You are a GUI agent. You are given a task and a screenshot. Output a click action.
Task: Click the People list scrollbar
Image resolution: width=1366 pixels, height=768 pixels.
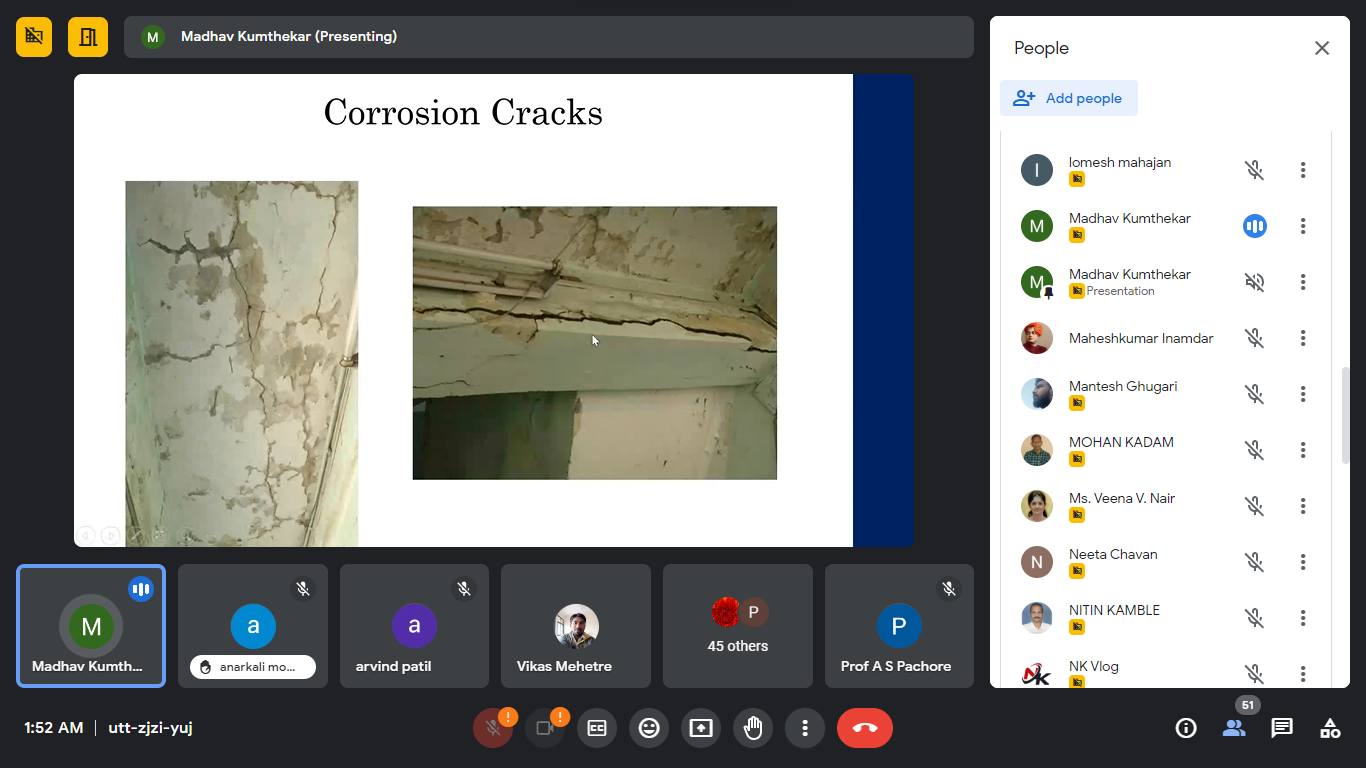(1345, 415)
